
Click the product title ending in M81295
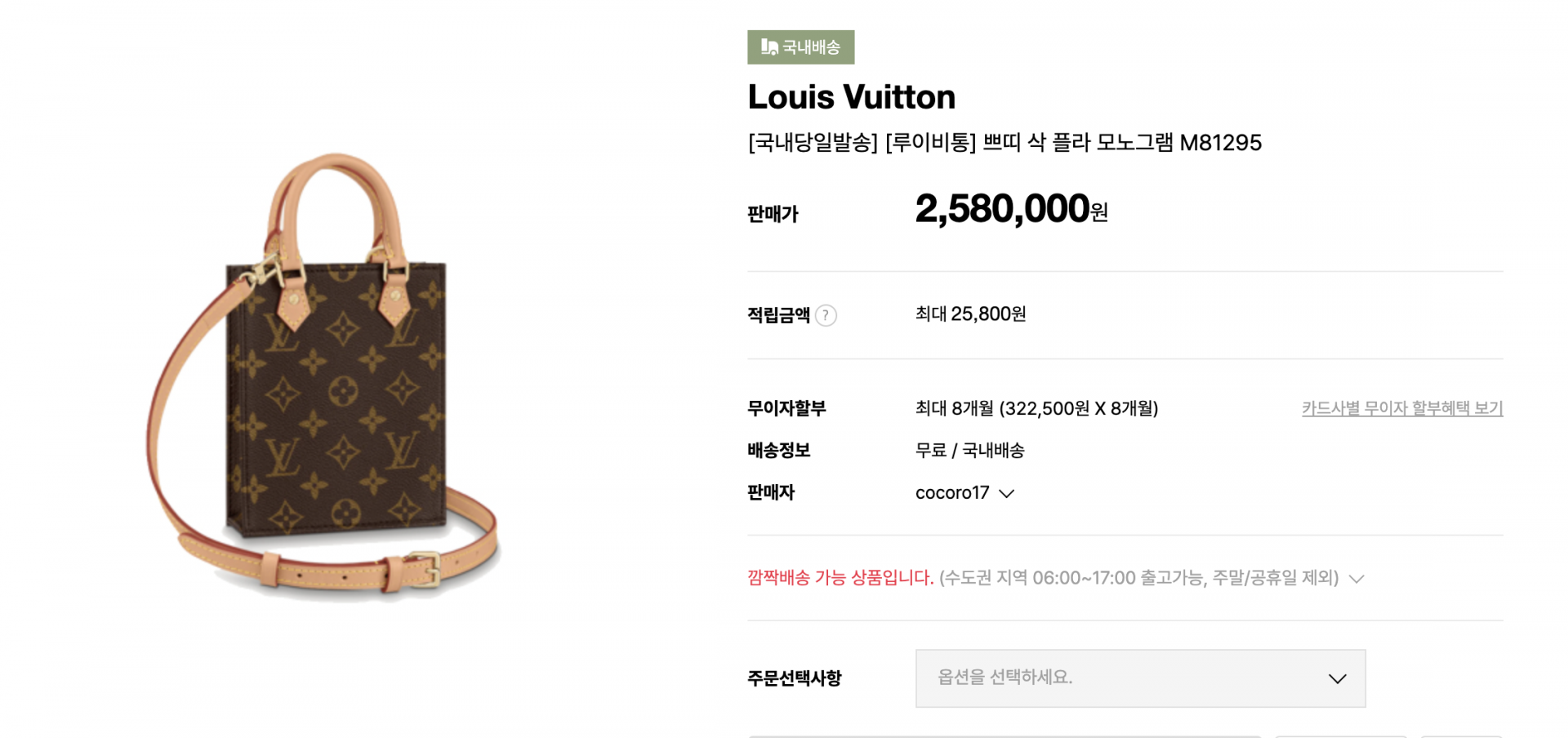tap(1004, 143)
